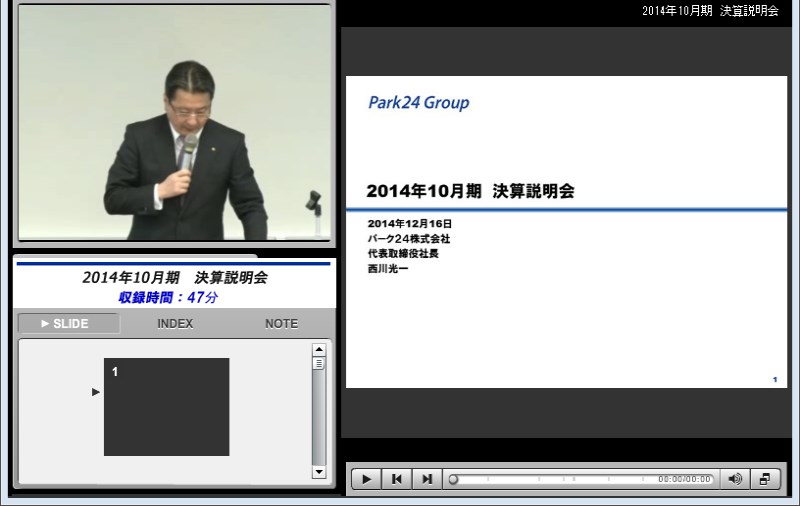Click the recording time 収録時間：47分
The width and height of the screenshot is (800, 506).
[x=168, y=297]
